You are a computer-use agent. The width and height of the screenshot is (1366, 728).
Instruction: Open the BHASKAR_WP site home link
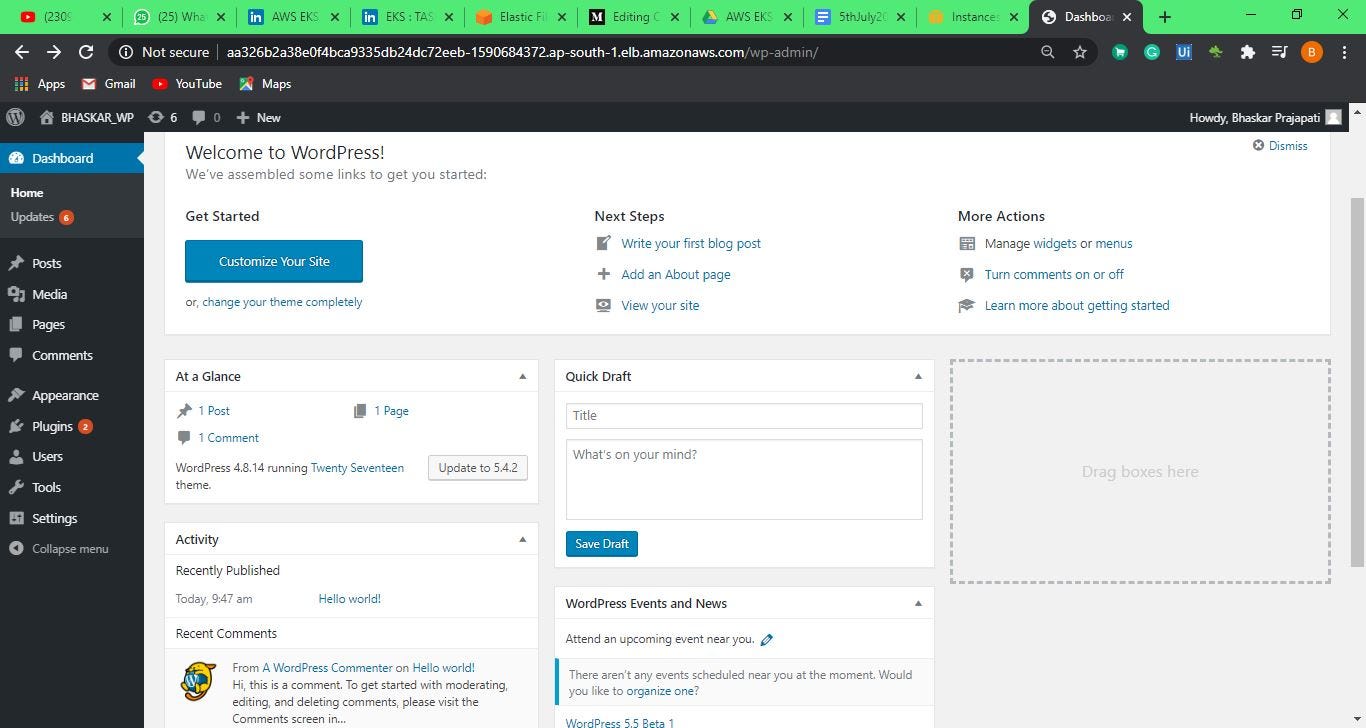86,117
